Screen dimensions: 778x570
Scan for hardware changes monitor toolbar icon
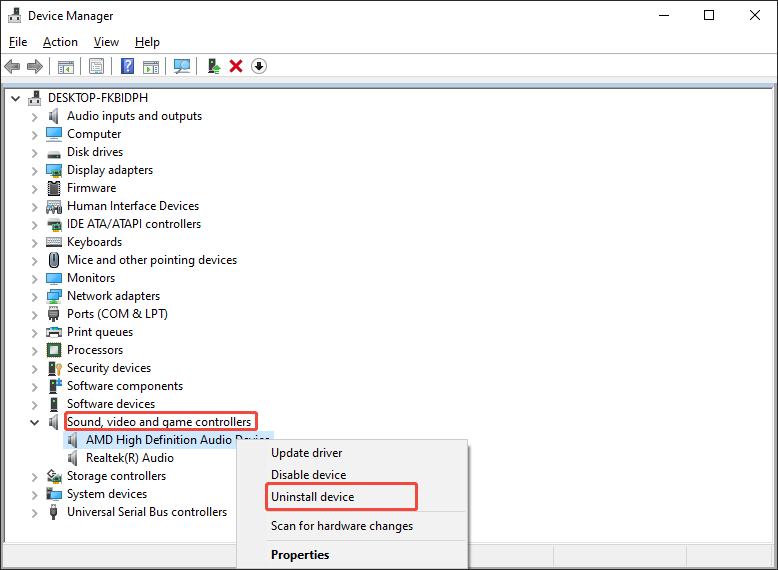point(182,66)
